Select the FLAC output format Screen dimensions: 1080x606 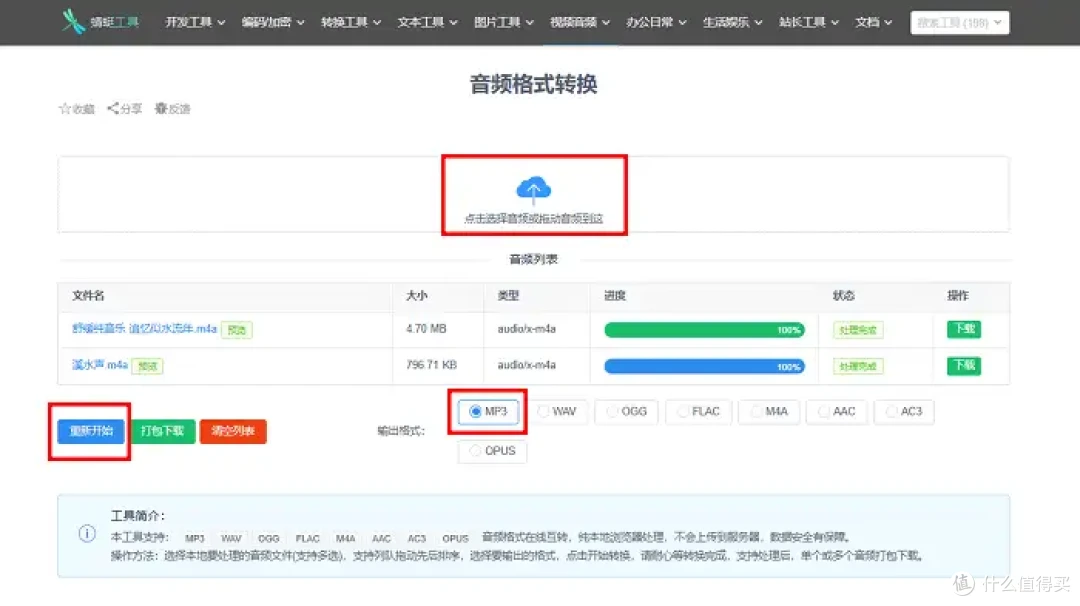[x=698, y=411]
